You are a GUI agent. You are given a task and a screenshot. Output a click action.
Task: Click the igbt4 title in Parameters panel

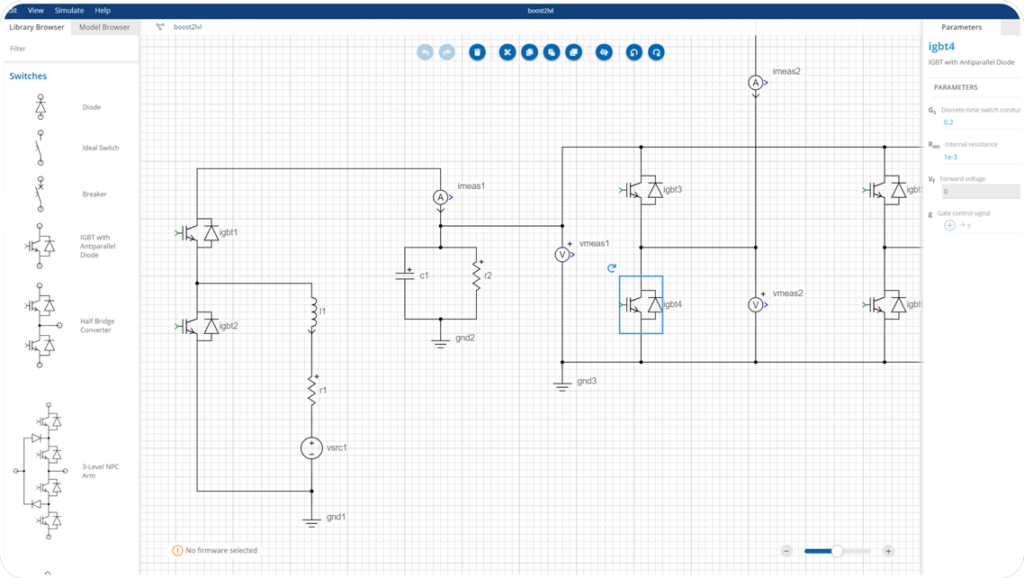click(942, 46)
